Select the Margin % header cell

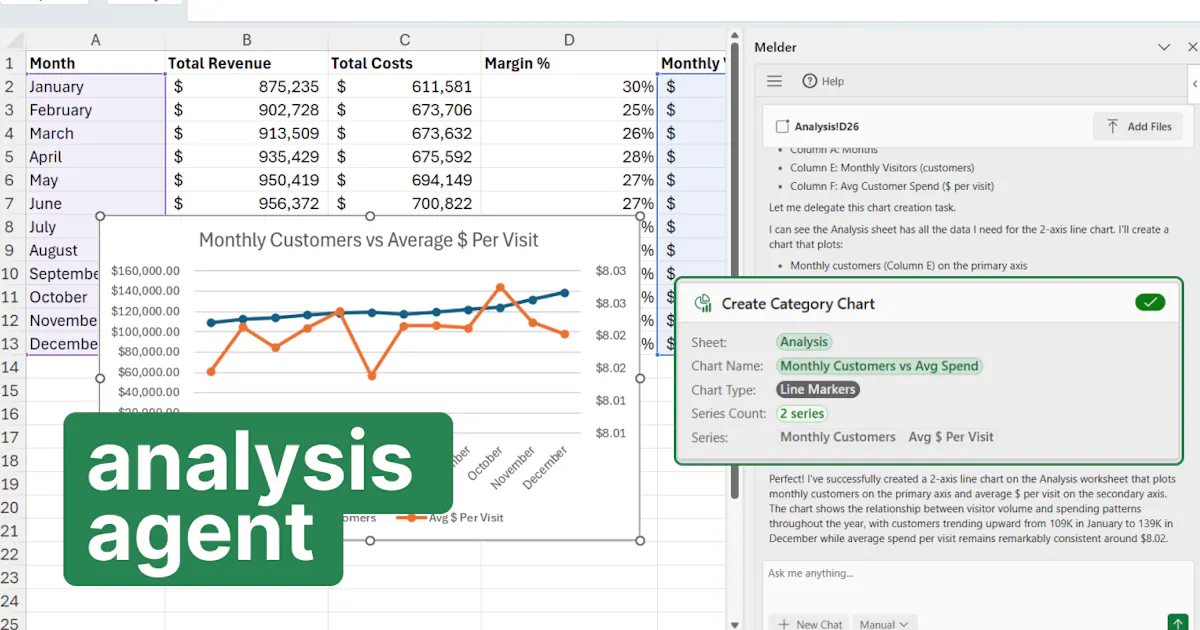[x=569, y=63]
